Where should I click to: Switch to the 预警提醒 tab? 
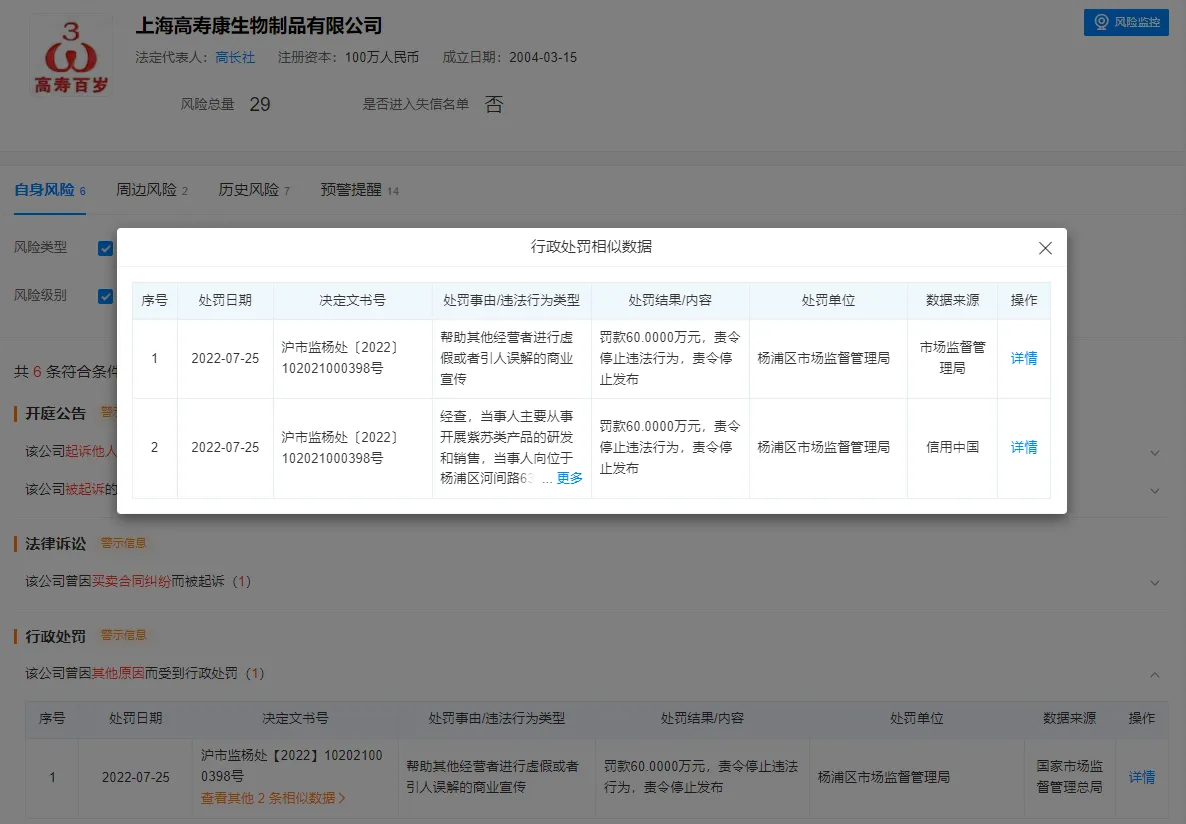[x=359, y=190]
